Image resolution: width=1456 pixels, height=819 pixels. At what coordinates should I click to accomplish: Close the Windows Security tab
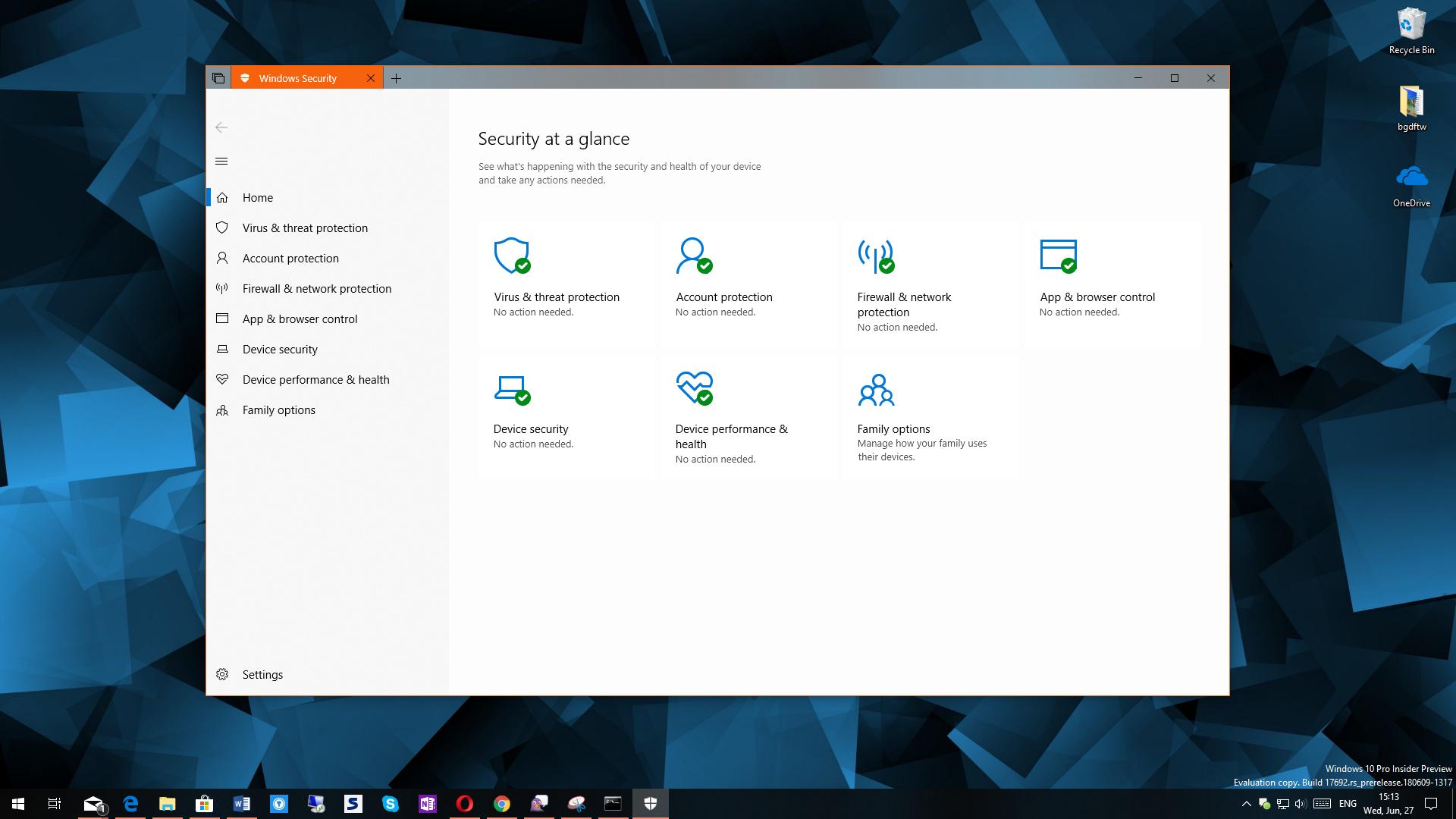coord(371,78)
